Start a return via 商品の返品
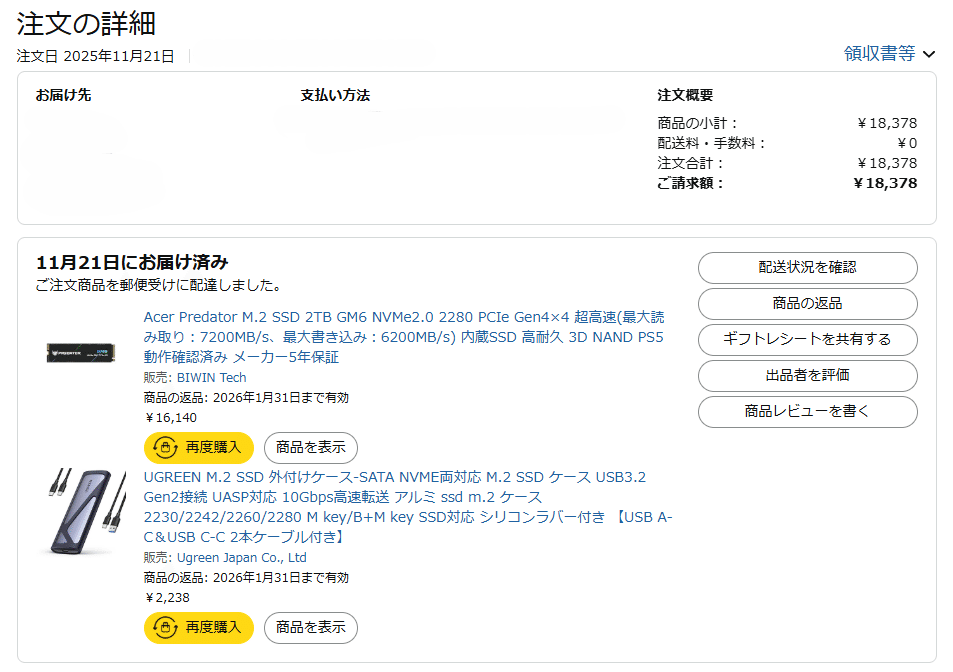Viewport: 953px width, 672px height. tap(807, 304)
